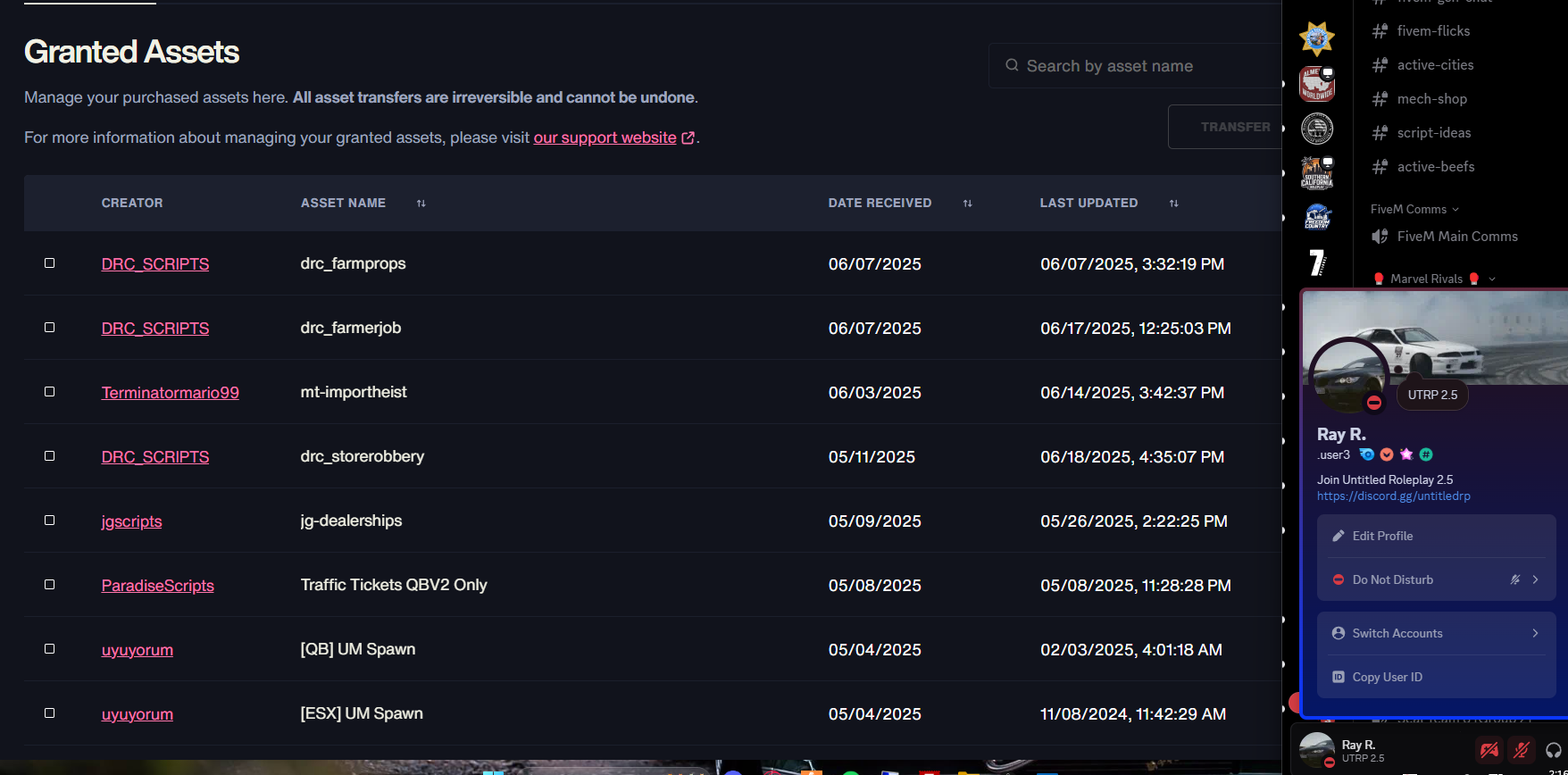Check the [ESX] UM Spawn row checkbox

pyautogui.click(x=50, y=713)
